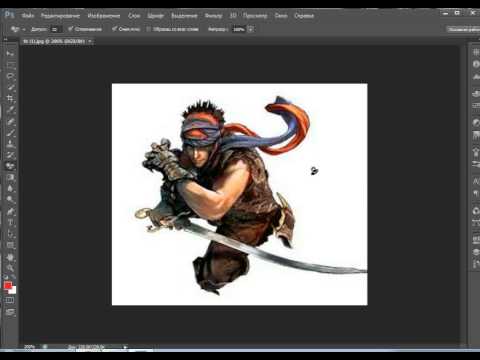Select the Crop tool
Viewport: 480px width, 360px height.
(10, 98)
